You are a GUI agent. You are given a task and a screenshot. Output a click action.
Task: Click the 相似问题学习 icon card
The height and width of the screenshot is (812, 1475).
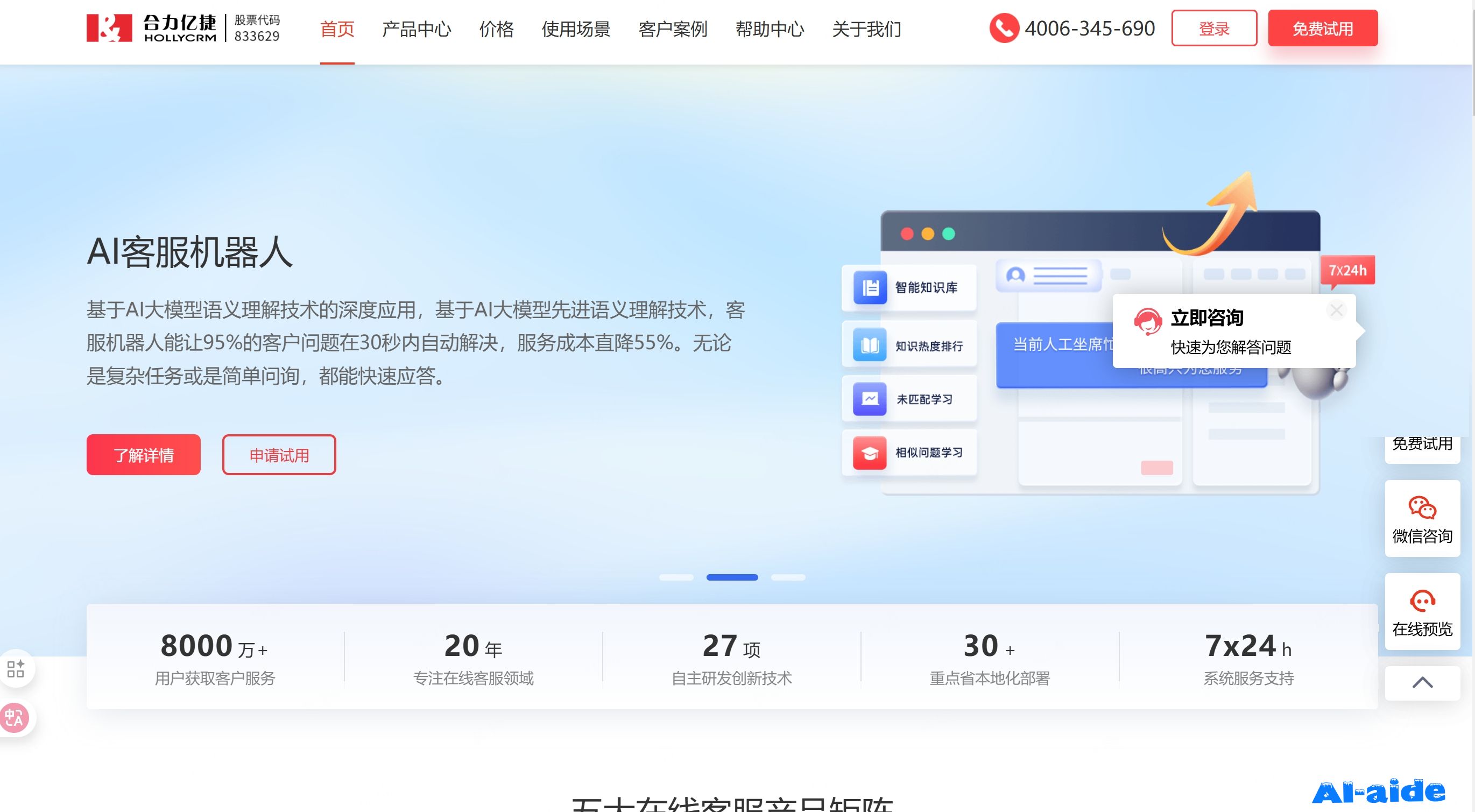[909, 453]
